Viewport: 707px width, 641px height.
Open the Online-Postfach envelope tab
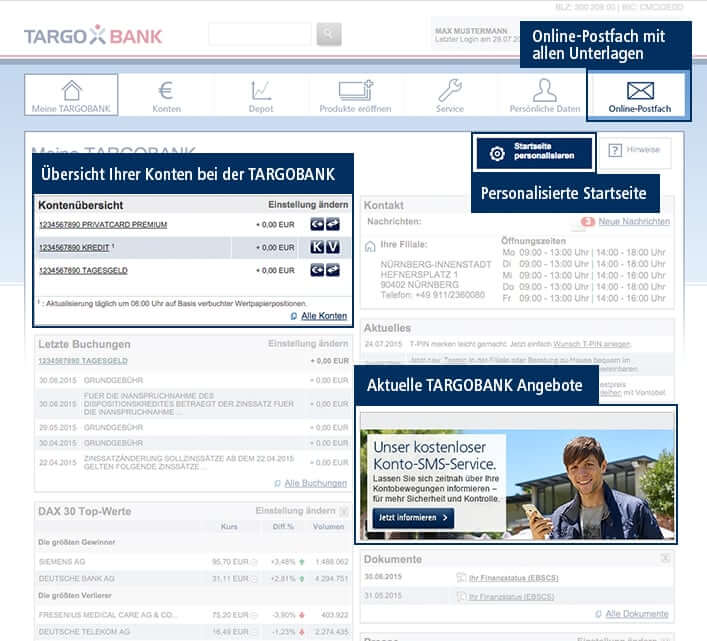(x=639, y=95)
